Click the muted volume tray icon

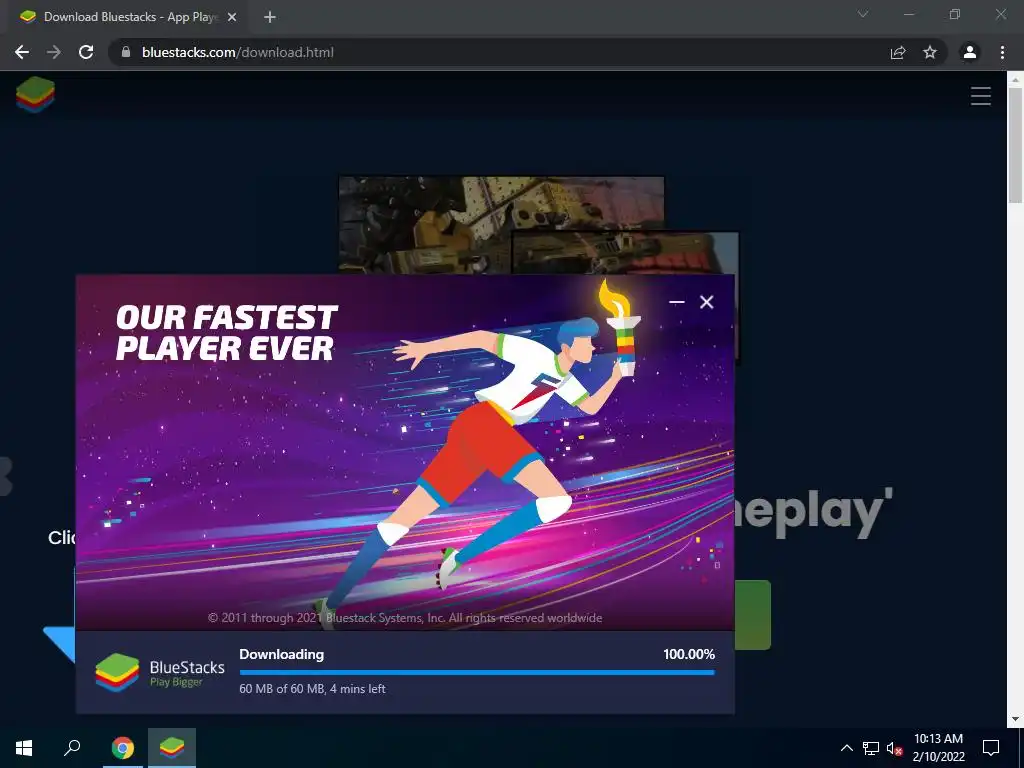coord(894,748)
